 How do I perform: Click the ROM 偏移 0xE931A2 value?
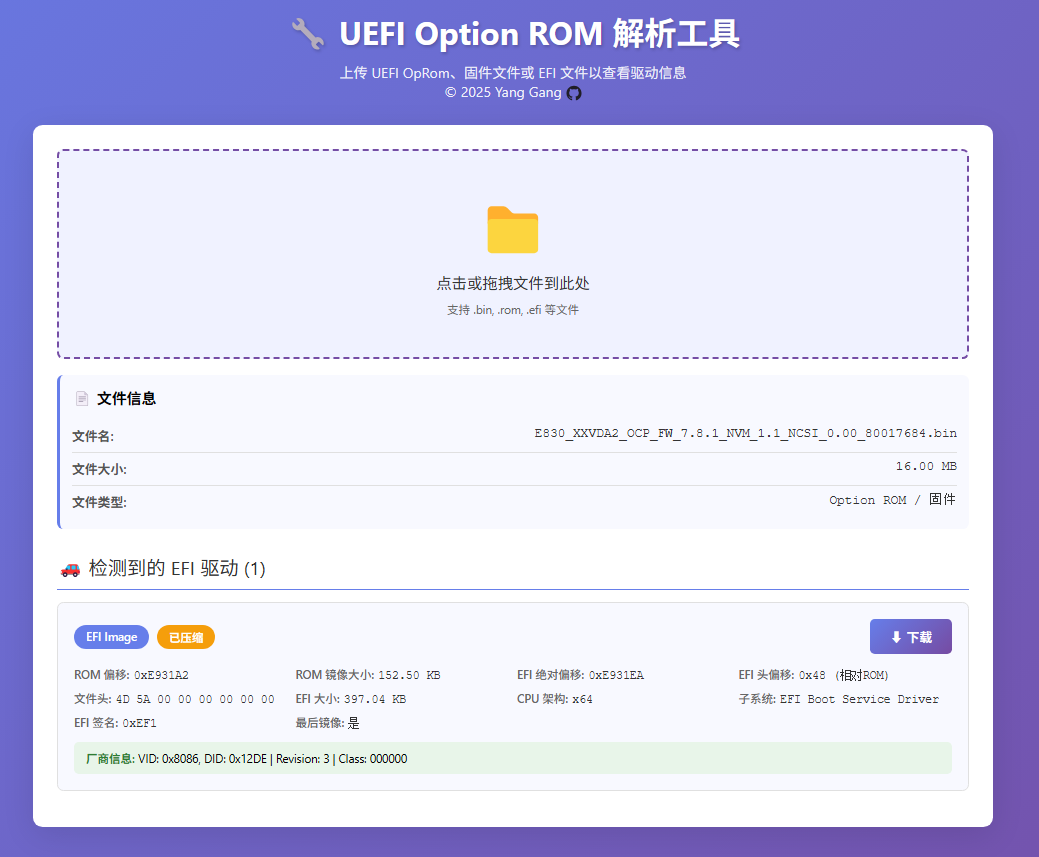click(161, 675)
